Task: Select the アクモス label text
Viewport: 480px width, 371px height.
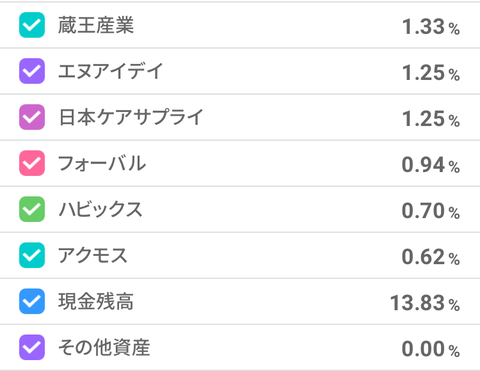Action: click(93, 255)
